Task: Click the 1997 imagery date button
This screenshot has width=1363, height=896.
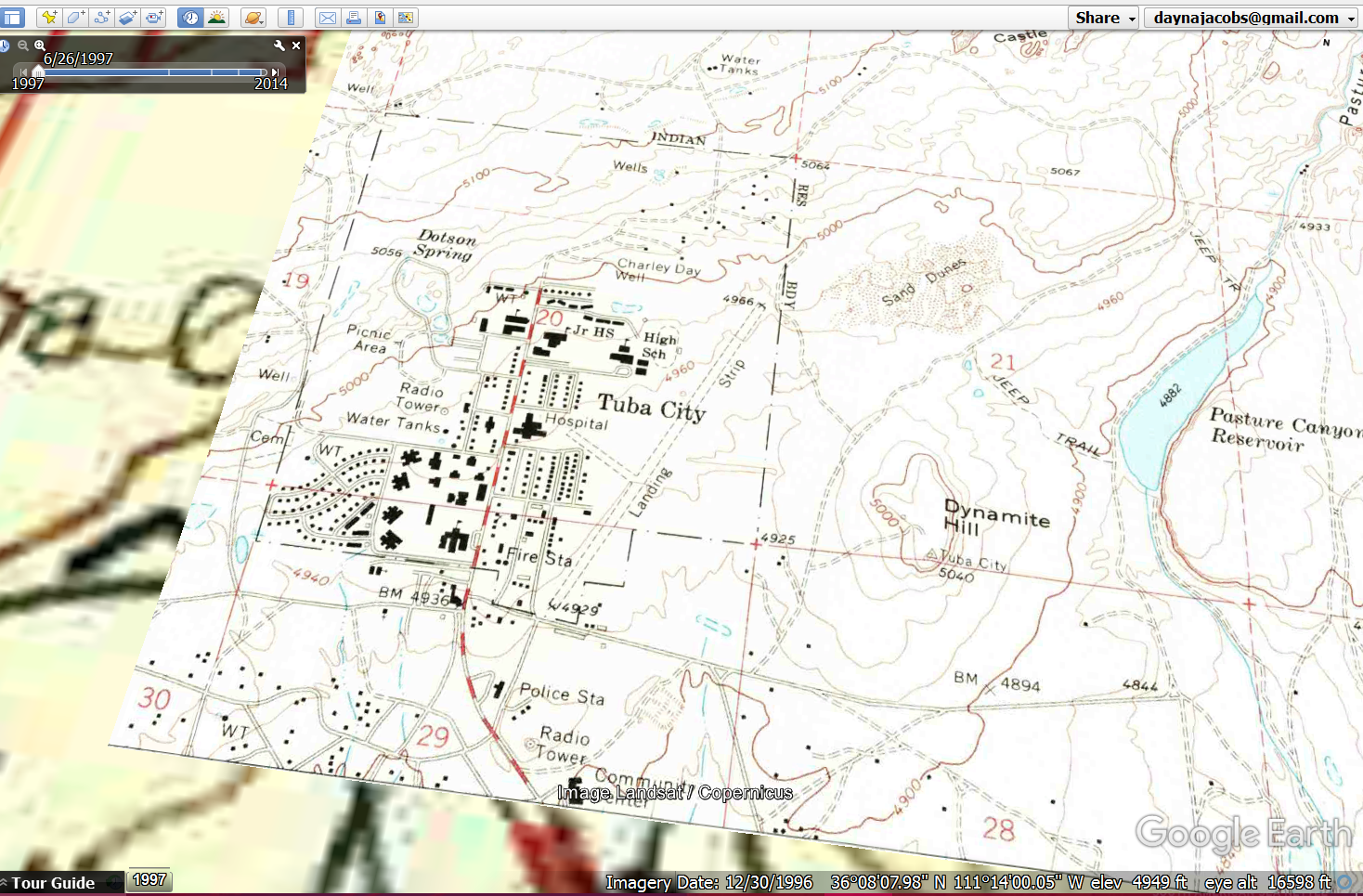Action: (x=149, y=879)
